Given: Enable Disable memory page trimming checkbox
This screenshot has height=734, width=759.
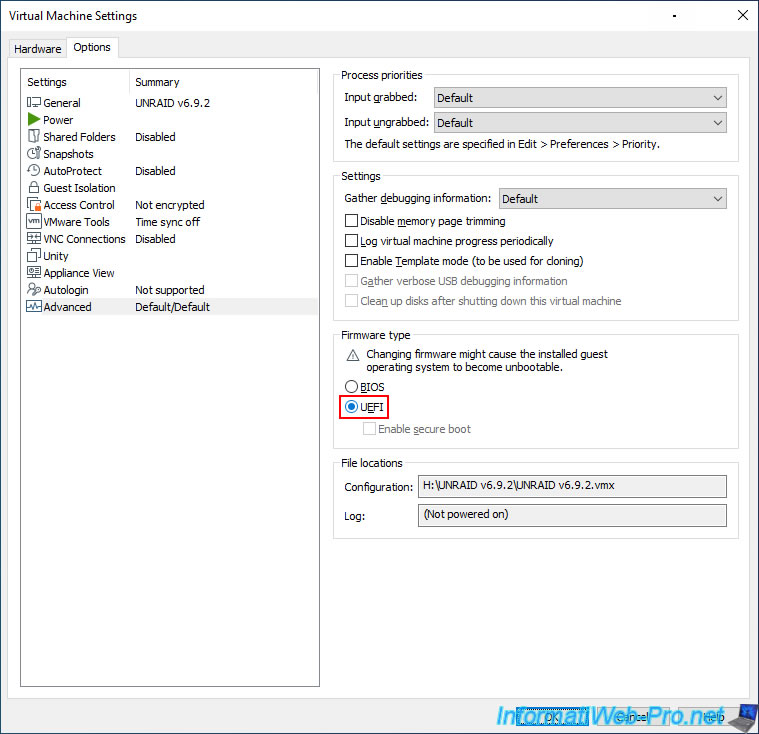Looking at the screenshot, I should pyautogui.click(x=351, y=221).
